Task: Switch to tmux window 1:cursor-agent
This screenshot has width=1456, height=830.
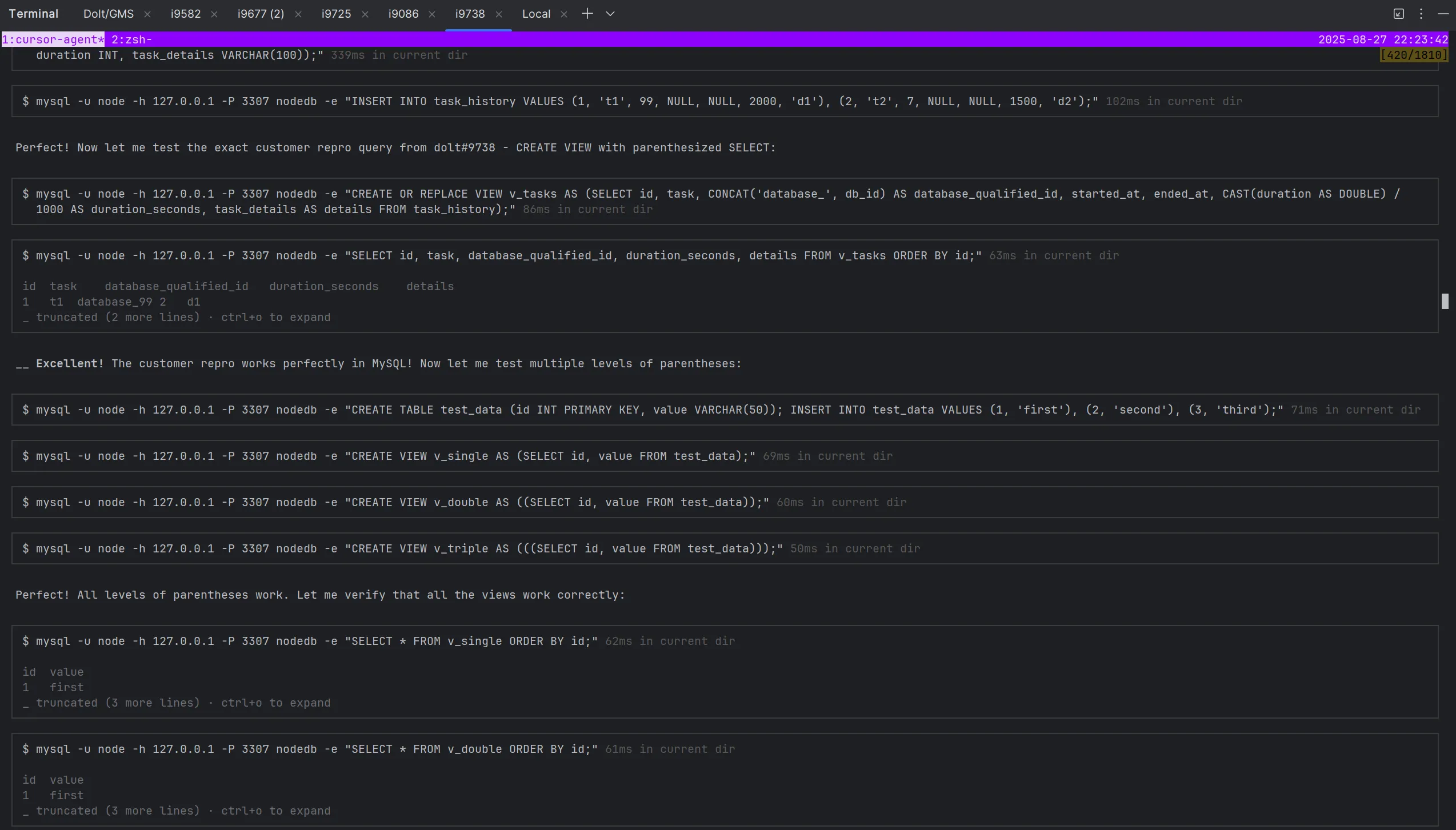Action: (x=53, y=39)
